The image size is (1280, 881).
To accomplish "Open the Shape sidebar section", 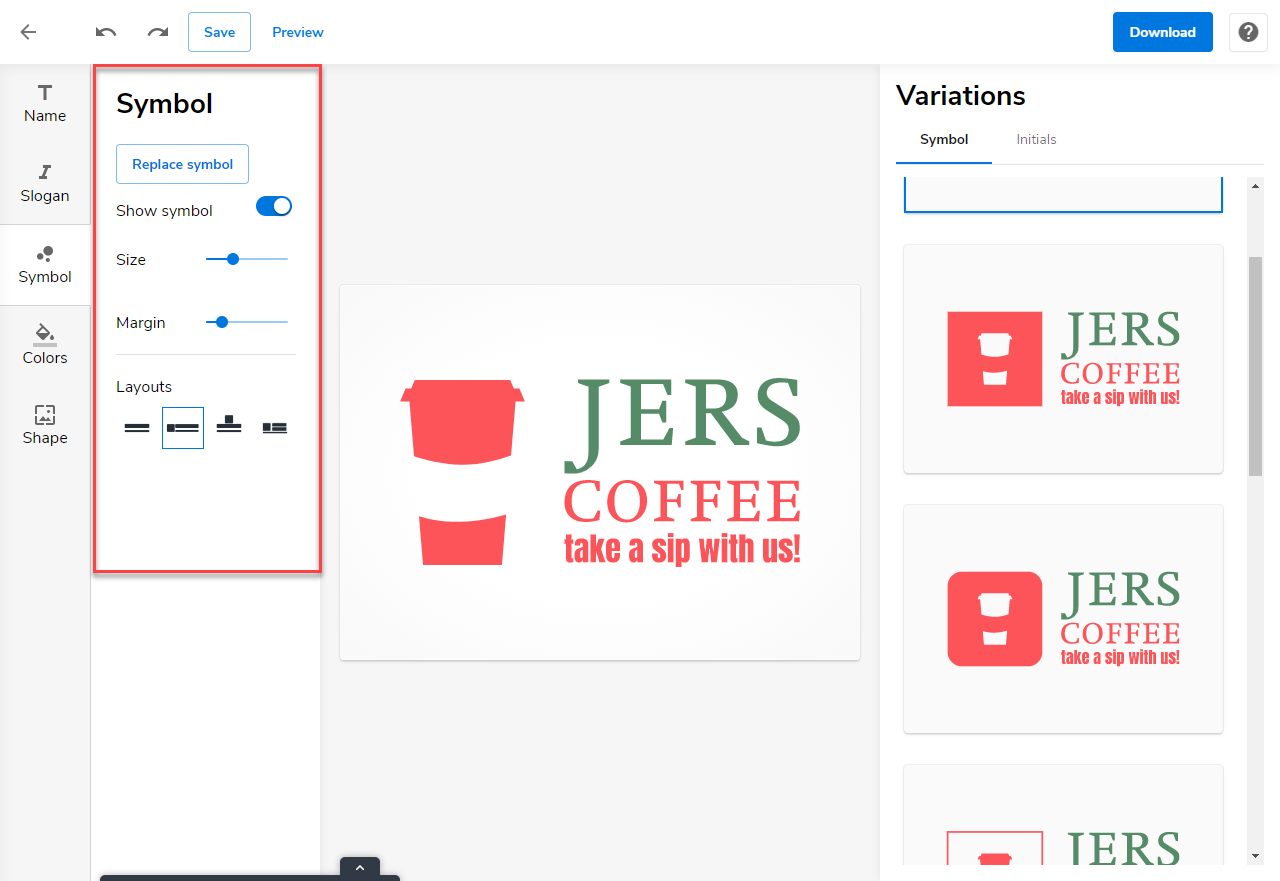I will pyautogui.click(x=45, y=426).
